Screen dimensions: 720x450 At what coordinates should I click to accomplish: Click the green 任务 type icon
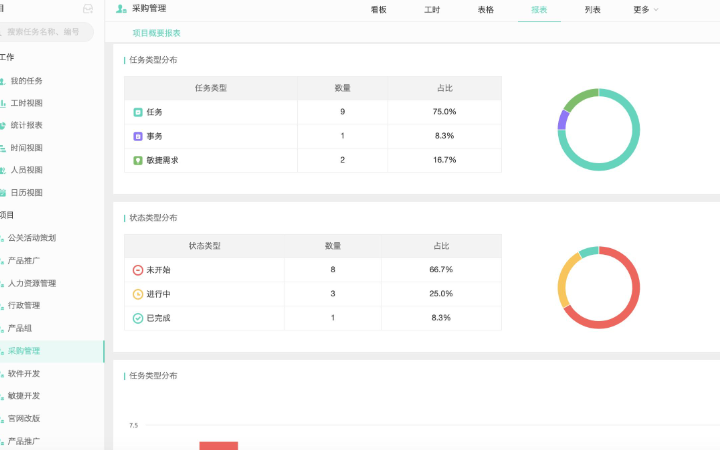click(x=138, y=112)
